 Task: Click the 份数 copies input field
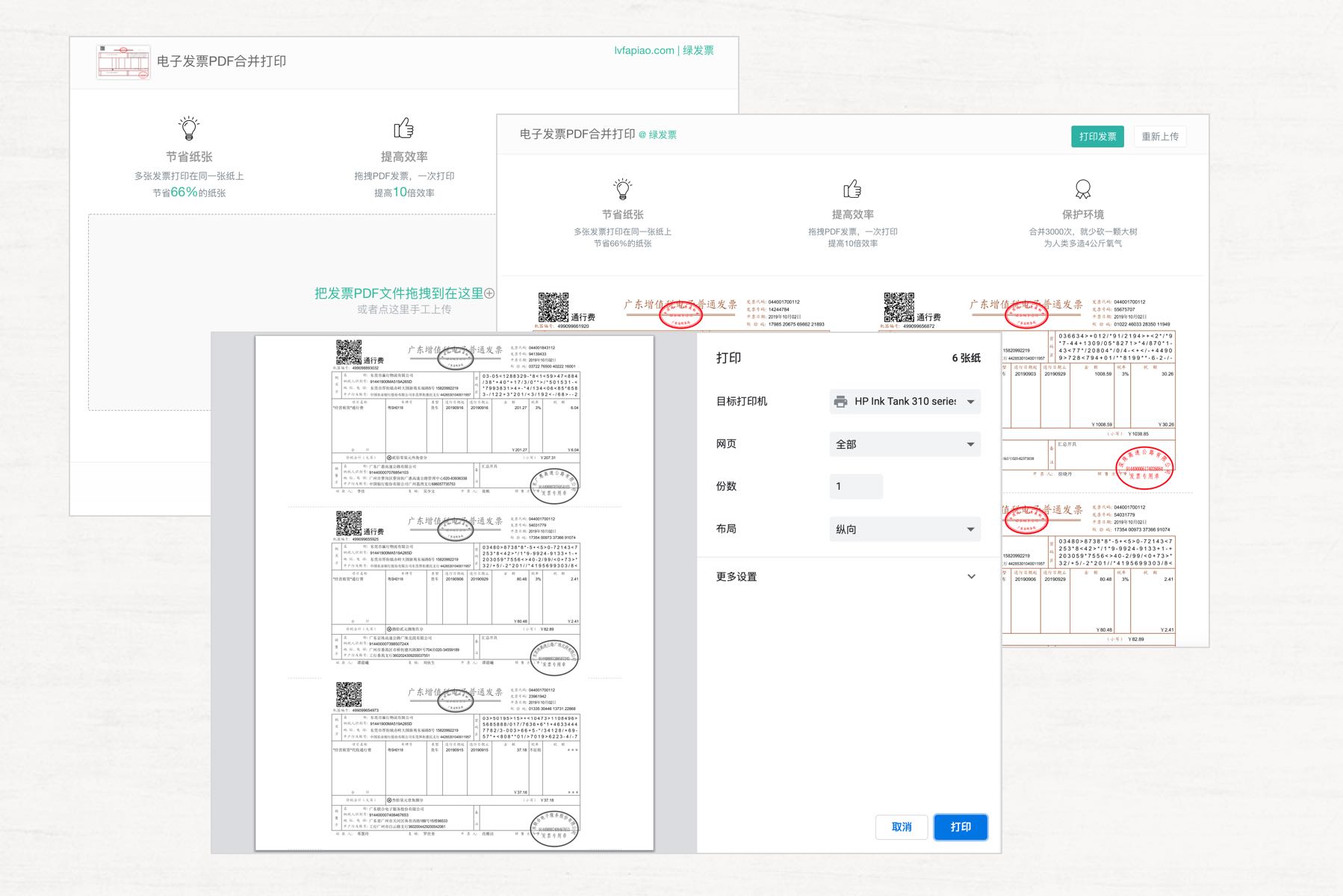856,486
